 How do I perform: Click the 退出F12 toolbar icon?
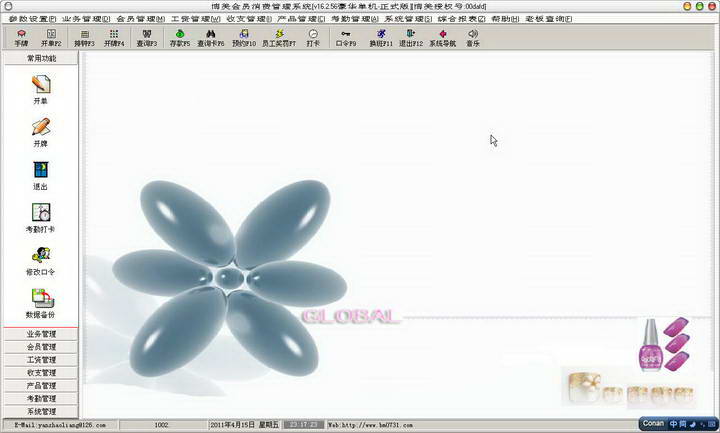pos(411,38)
